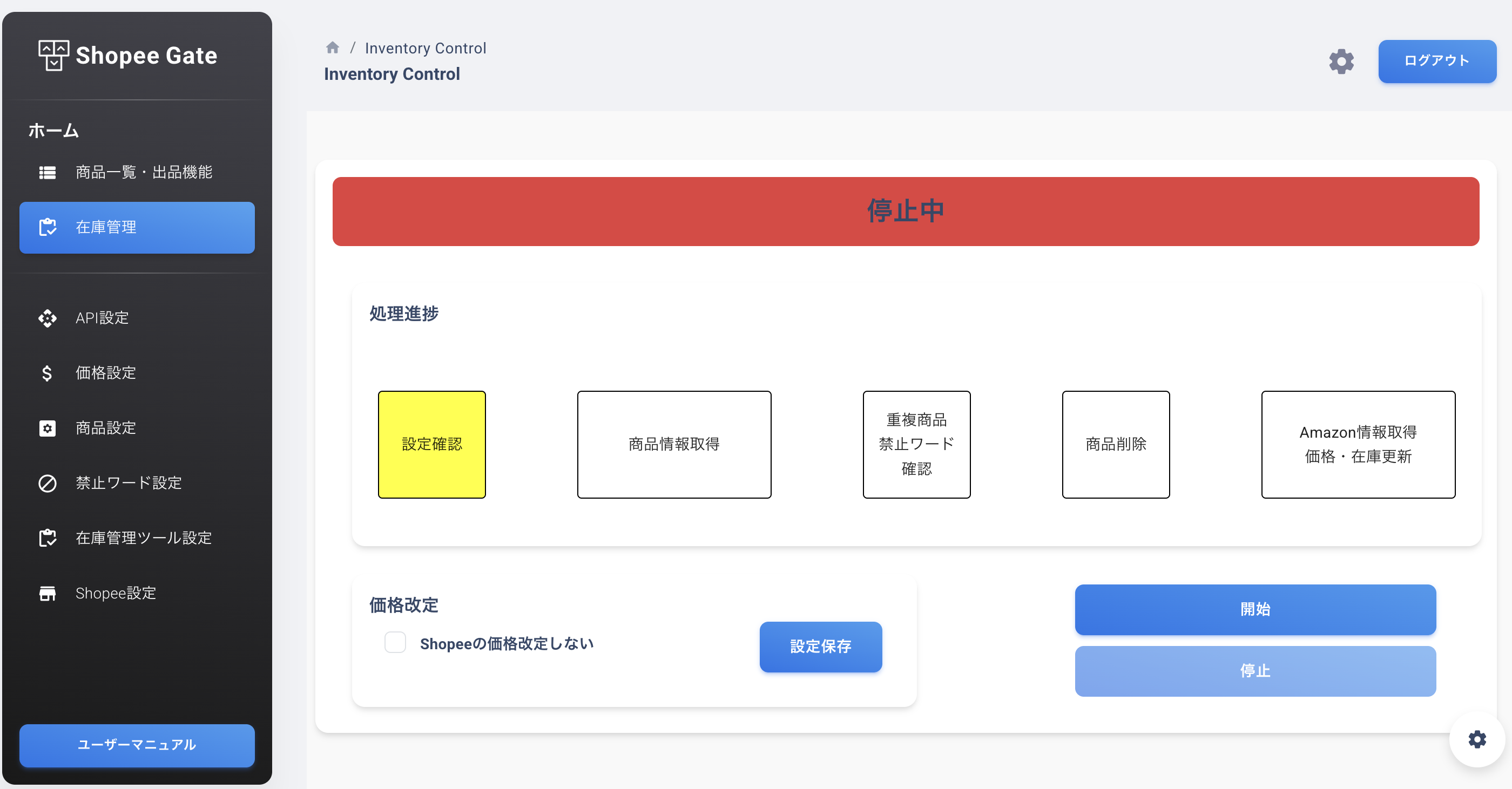The height and width of the screenshot is (789, 1512).
Task: Click the list icon beside 商品一覧・出品機能
Action: pos(48,173)
